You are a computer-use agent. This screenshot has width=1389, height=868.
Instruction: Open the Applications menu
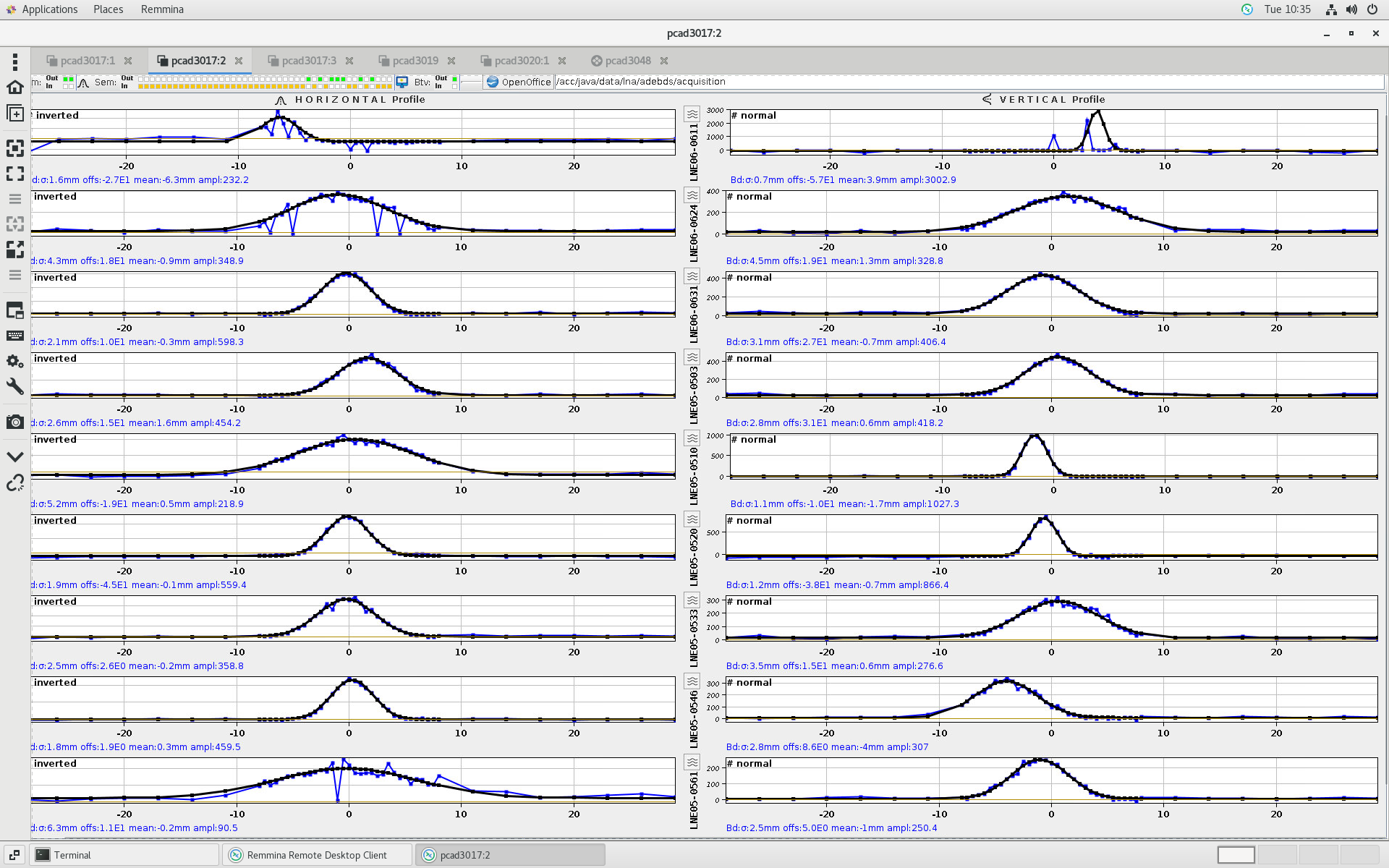coord(49,9)
